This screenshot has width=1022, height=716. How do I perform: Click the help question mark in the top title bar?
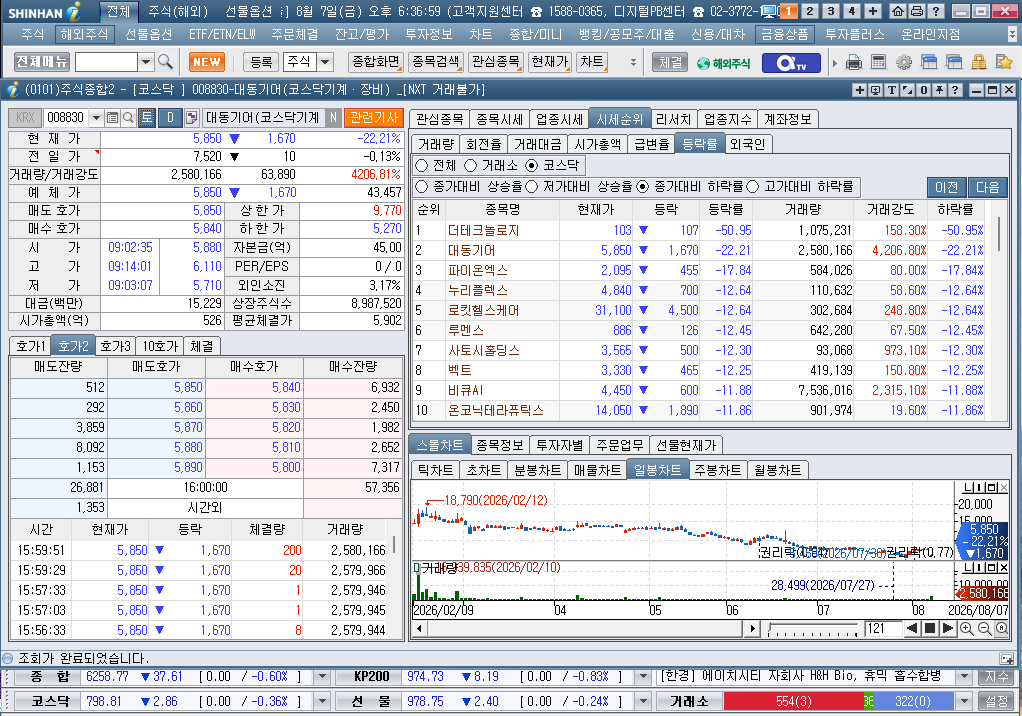pos(936,11)
